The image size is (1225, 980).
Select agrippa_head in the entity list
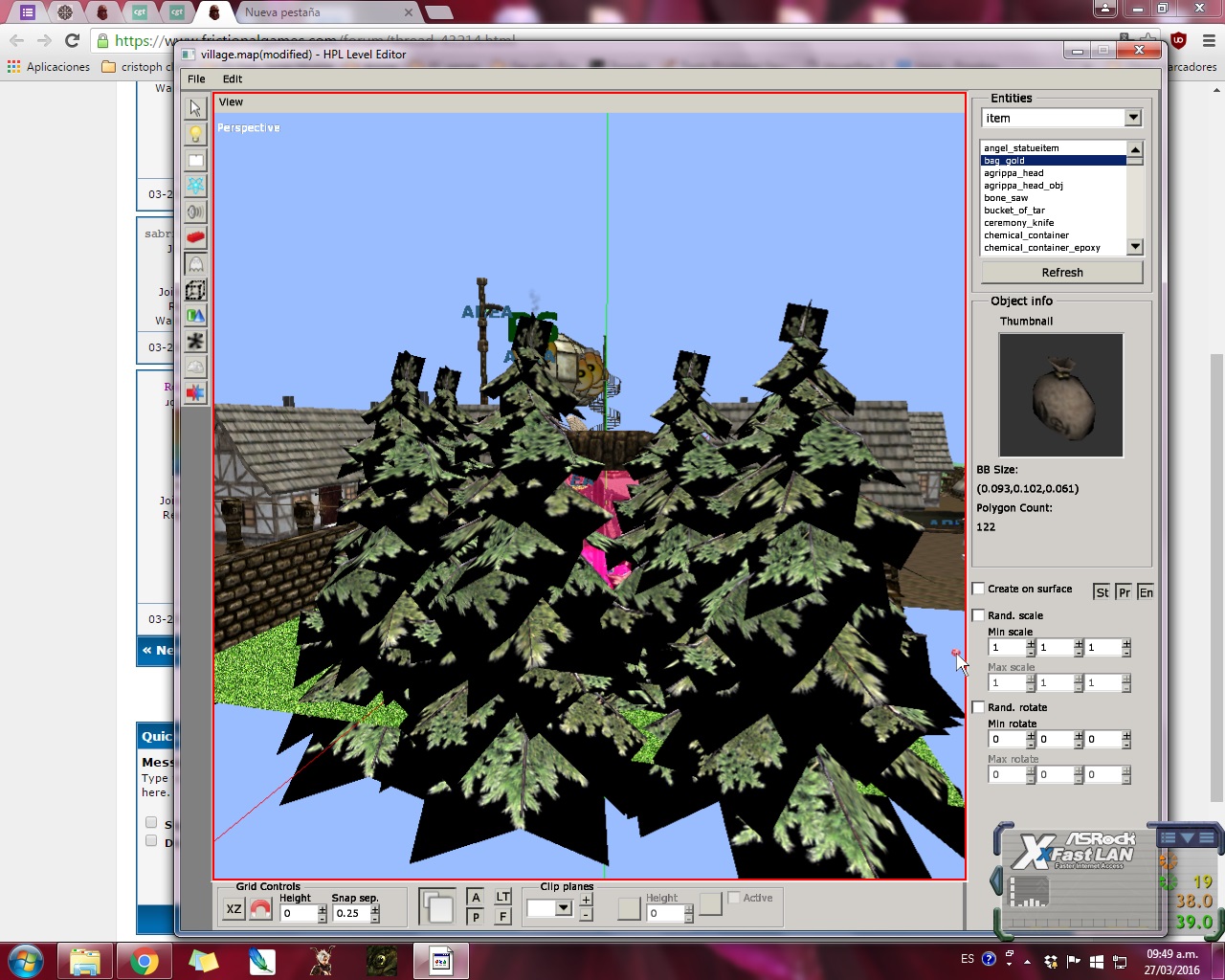(1053, 173)
